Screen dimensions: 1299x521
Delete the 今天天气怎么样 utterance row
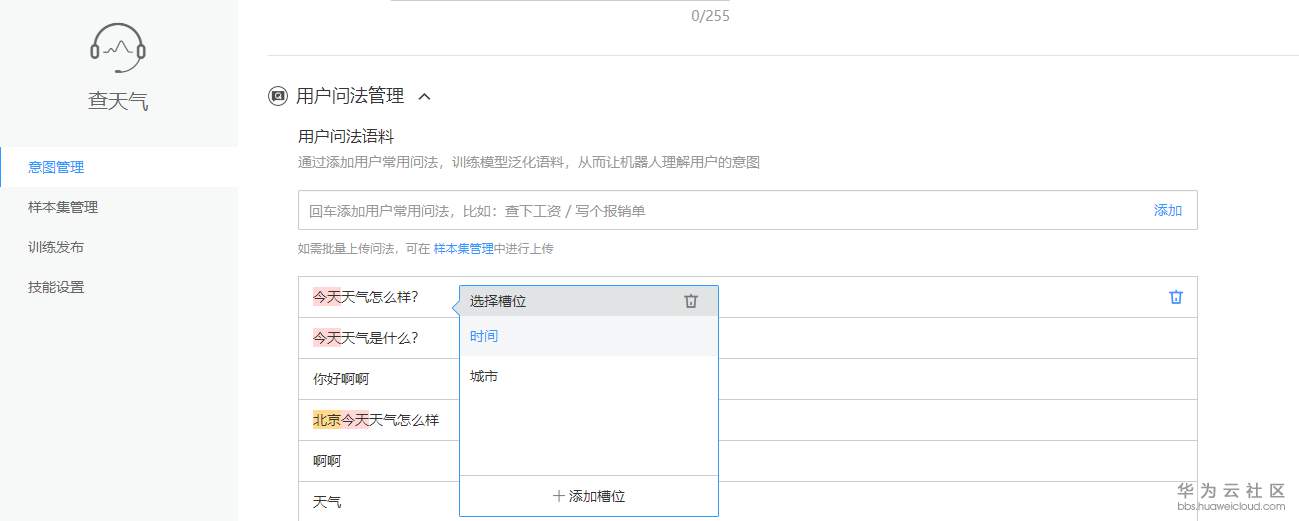[1176, 297]
